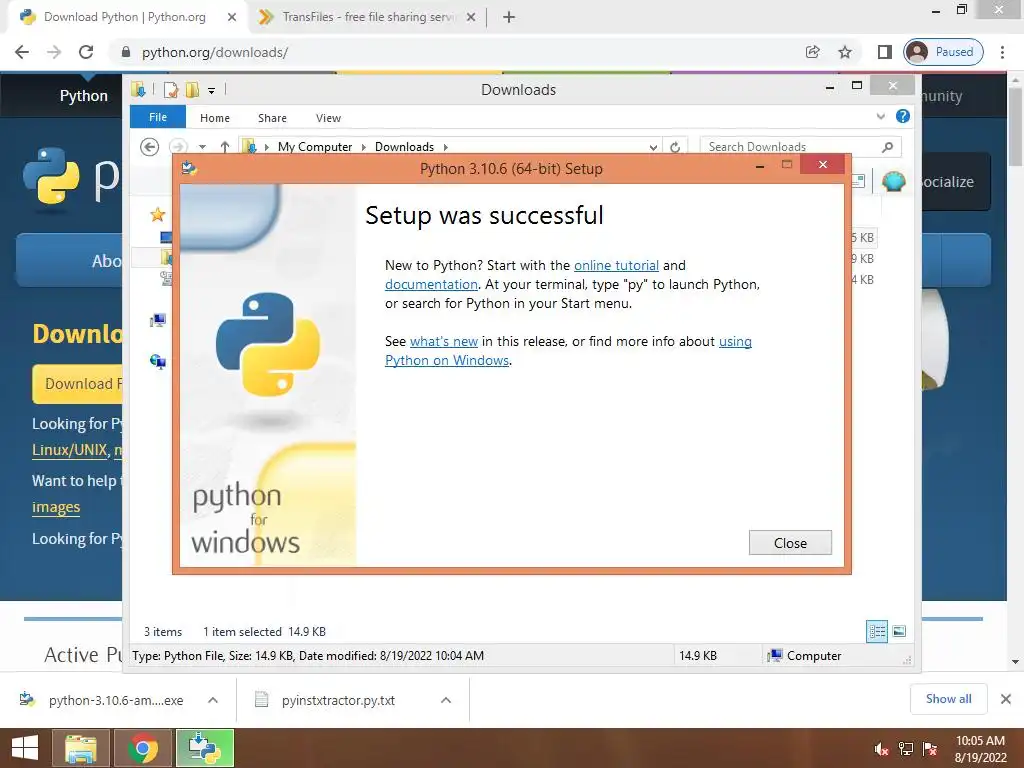The image size is (1024, 768).
Task: Open Chrome from the taskbar
Action: [x=142, y=748]
